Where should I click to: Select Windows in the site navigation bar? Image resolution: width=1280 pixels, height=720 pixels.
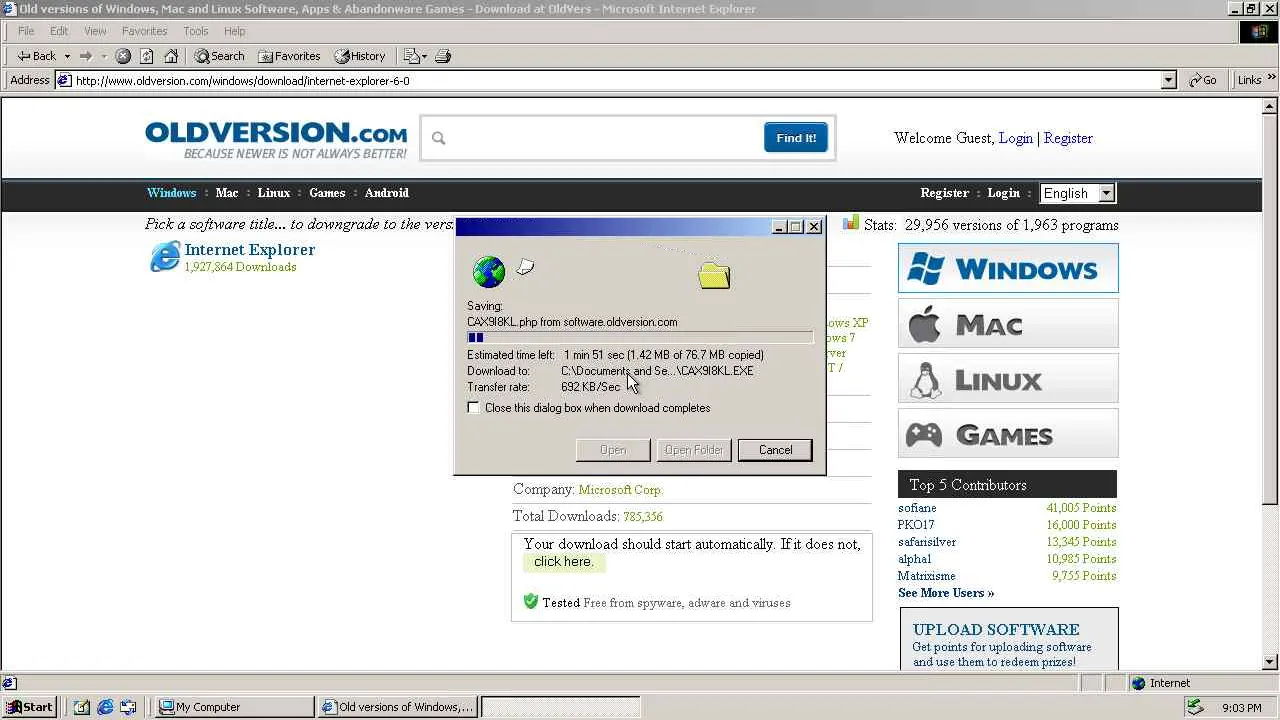172,193
